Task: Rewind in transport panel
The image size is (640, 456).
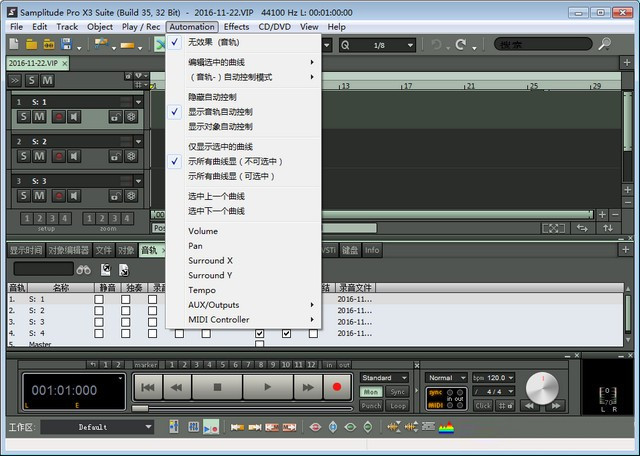Action: (x=176, y=387)
